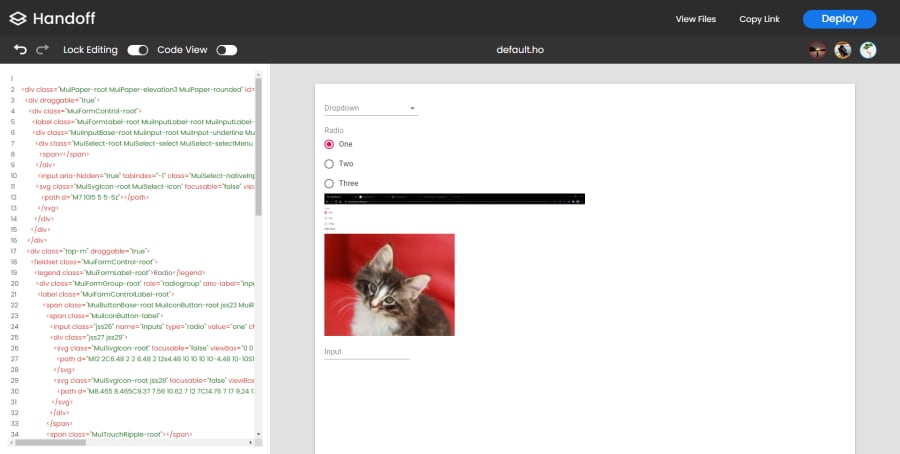Viewport: 900px width, 454px height.
Task: Click the code panel vertical scrollbar
Action: point(258,146)
